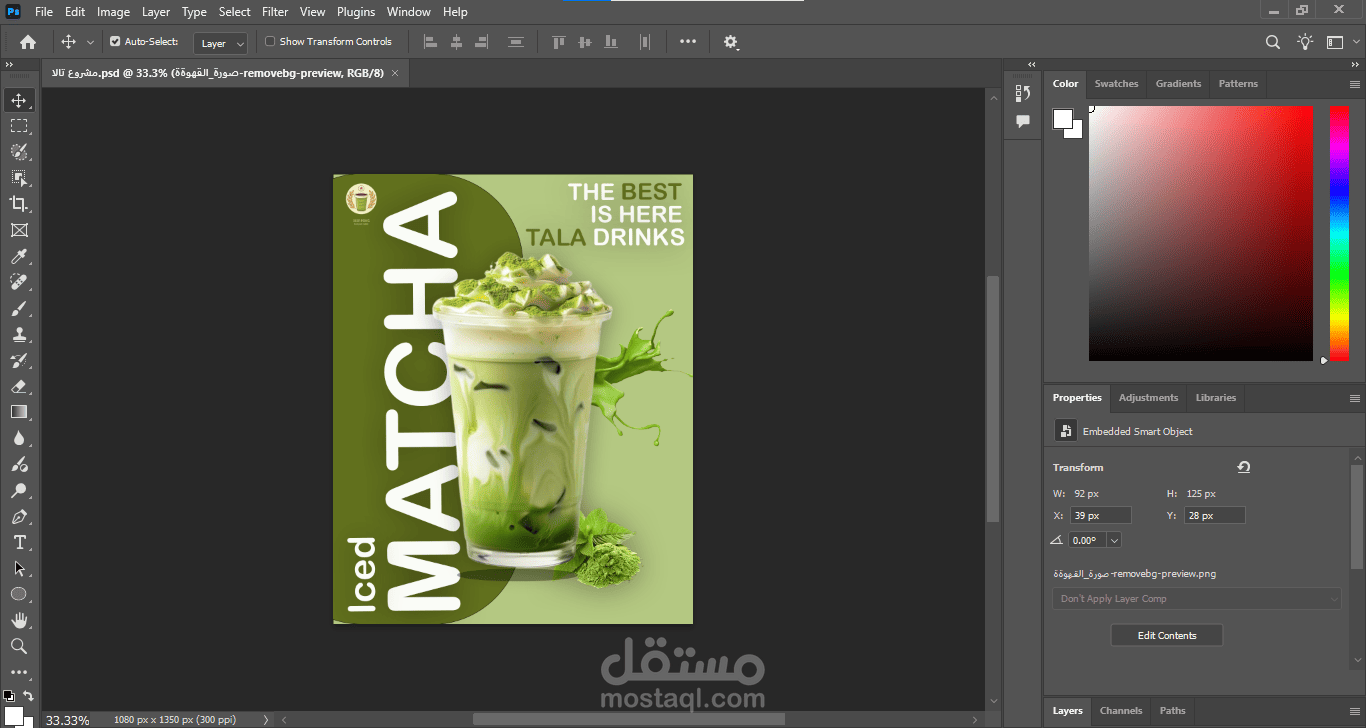Select the Brush tool
1366x728 pixels.
click(18, 309)
